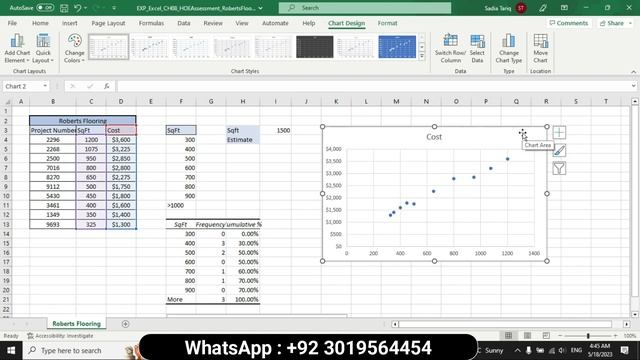Click the Save icon in title bar

[x=64, y=8]
